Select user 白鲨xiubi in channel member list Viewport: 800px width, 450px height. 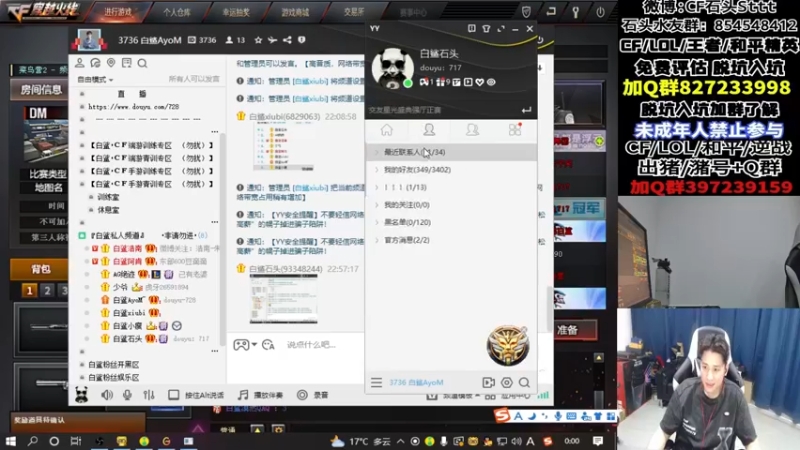(129, 313)
